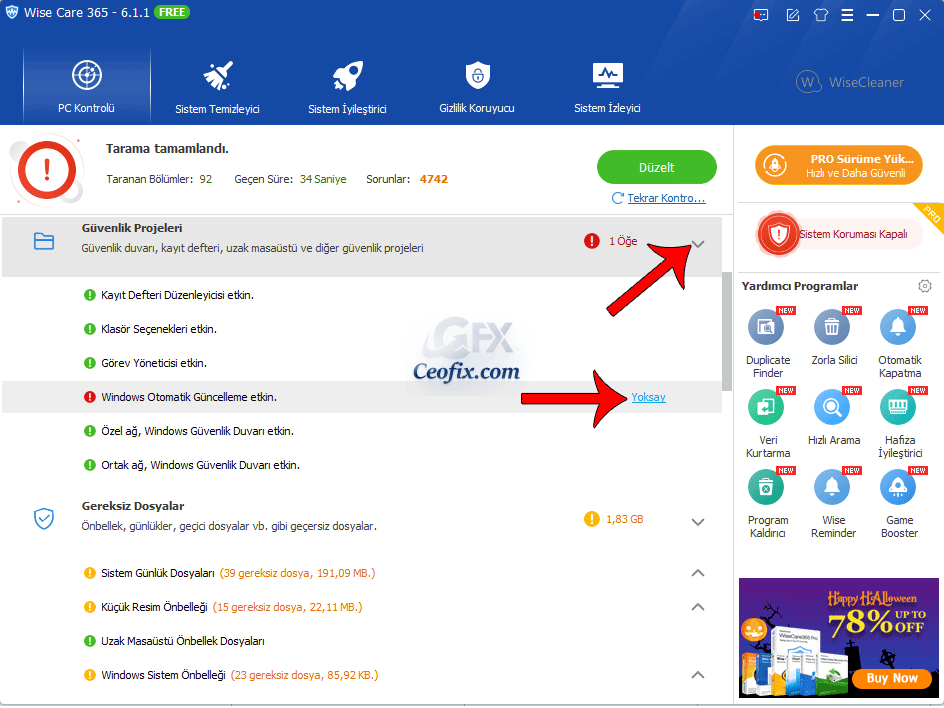944x708 pixels.
Task: Click the Yoksay link for Windows update
Action: [648, 397]
